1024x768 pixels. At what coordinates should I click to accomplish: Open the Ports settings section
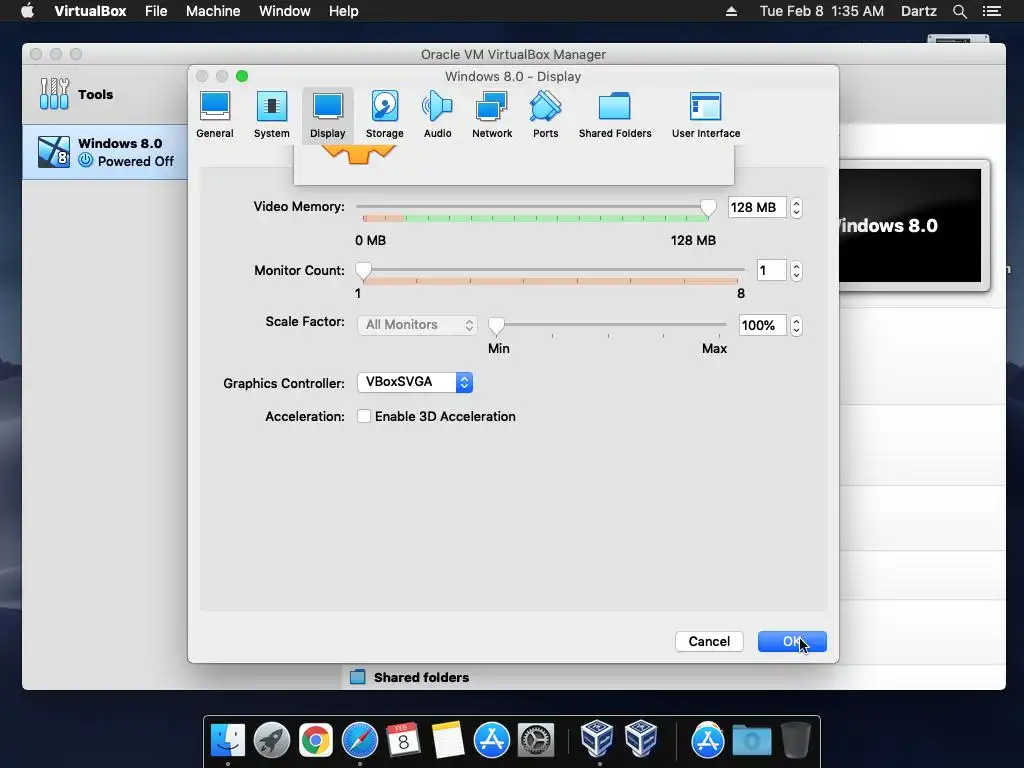(545, 115)
